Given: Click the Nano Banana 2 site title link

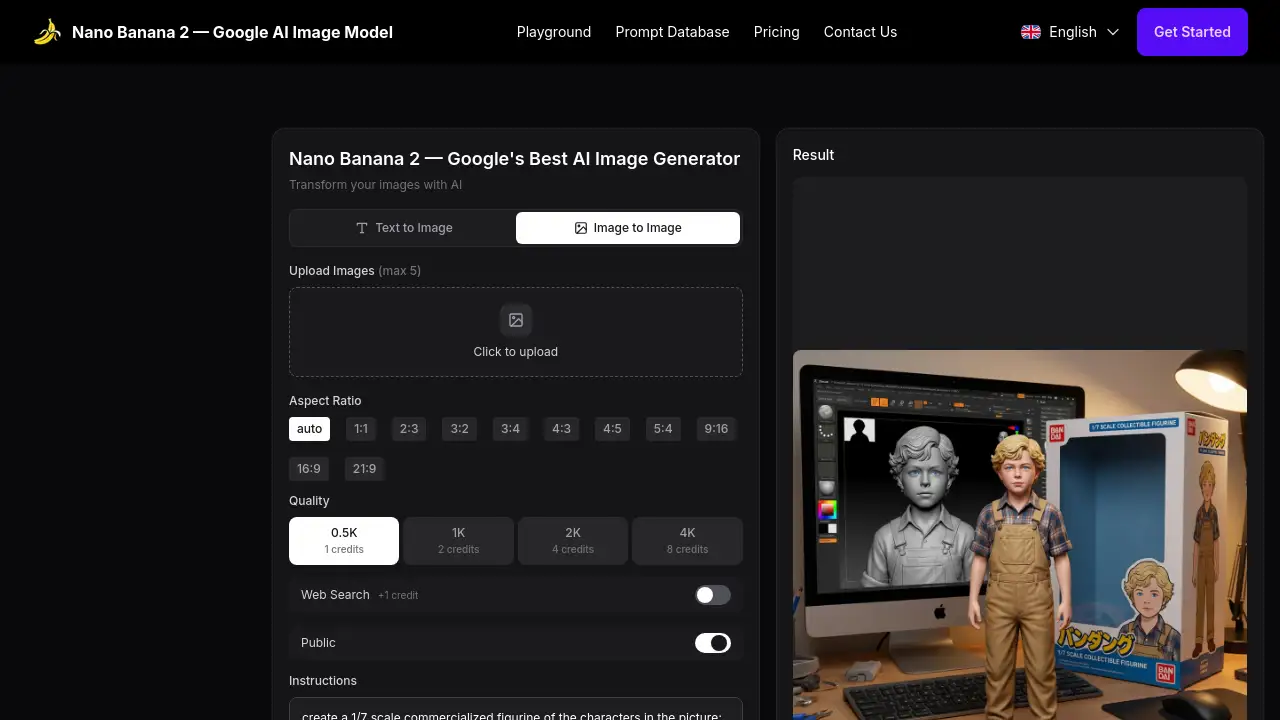Looking at the screenshot, I should coord(232,32).
